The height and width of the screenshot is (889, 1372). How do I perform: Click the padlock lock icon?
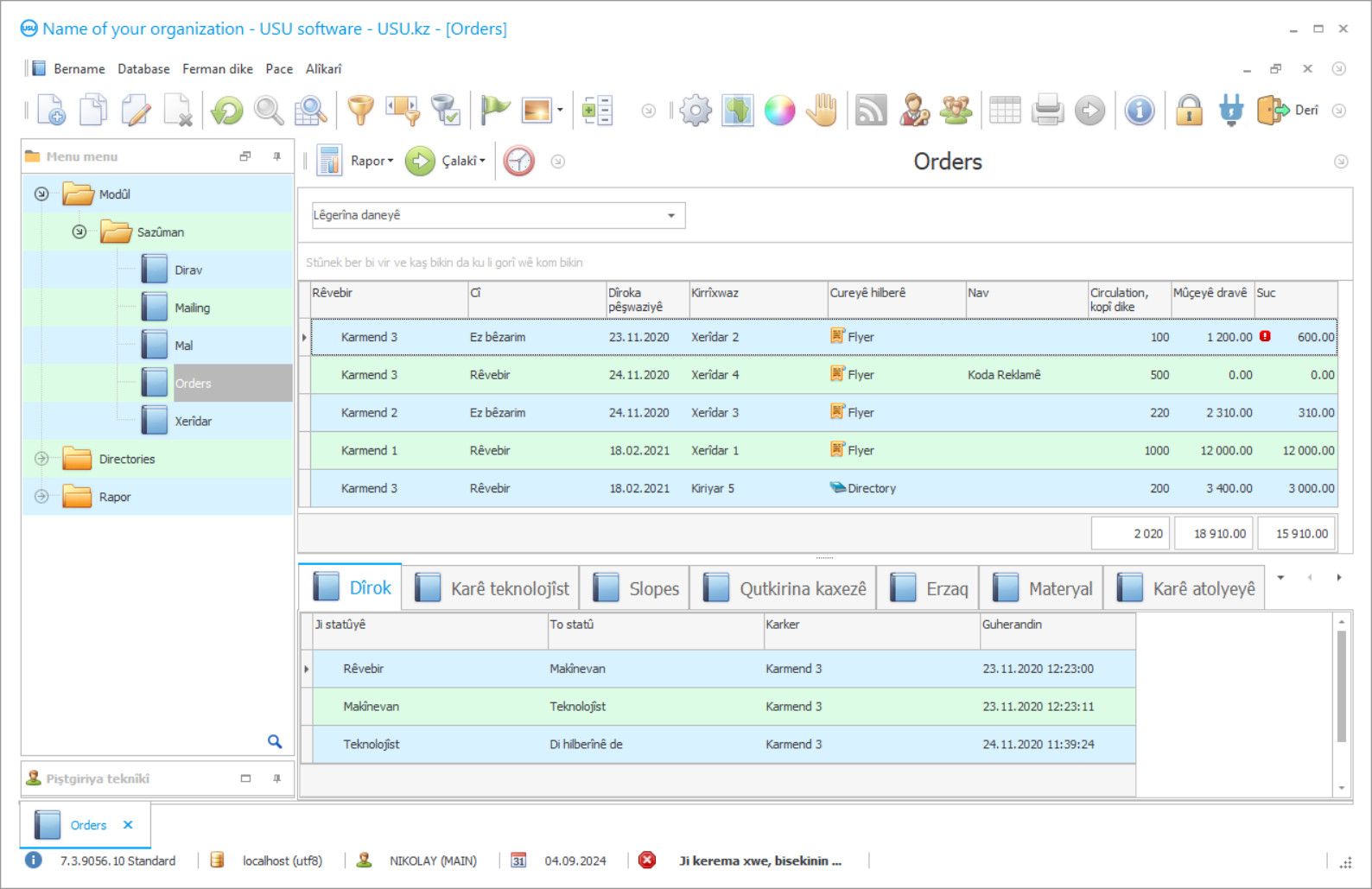click(1189, 111)
